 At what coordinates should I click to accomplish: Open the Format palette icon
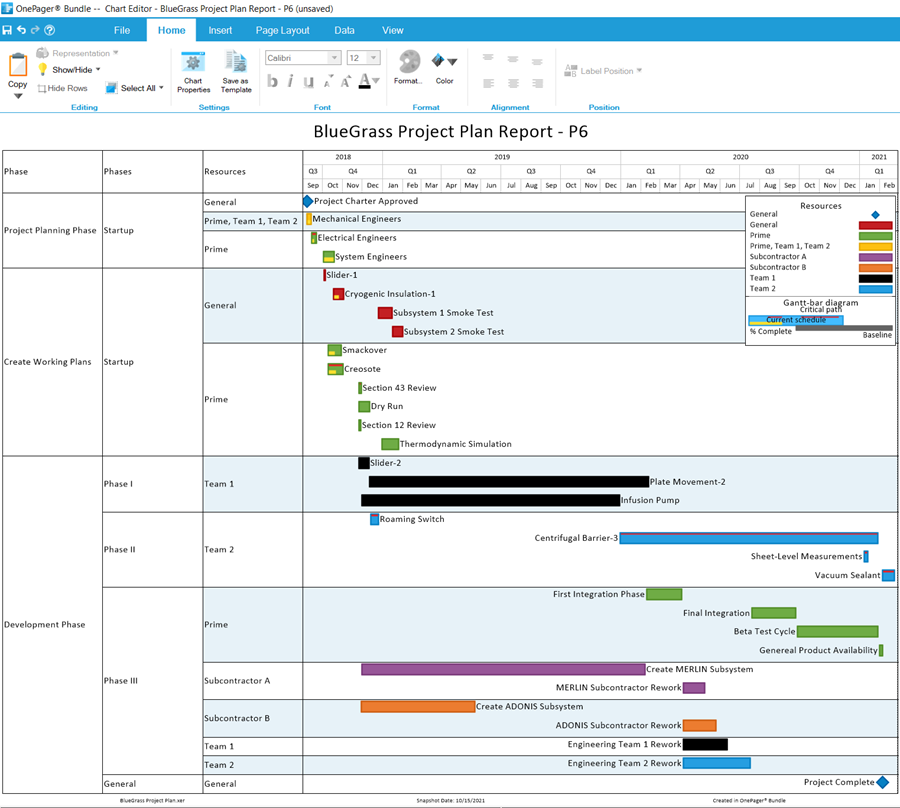[409, 62]
